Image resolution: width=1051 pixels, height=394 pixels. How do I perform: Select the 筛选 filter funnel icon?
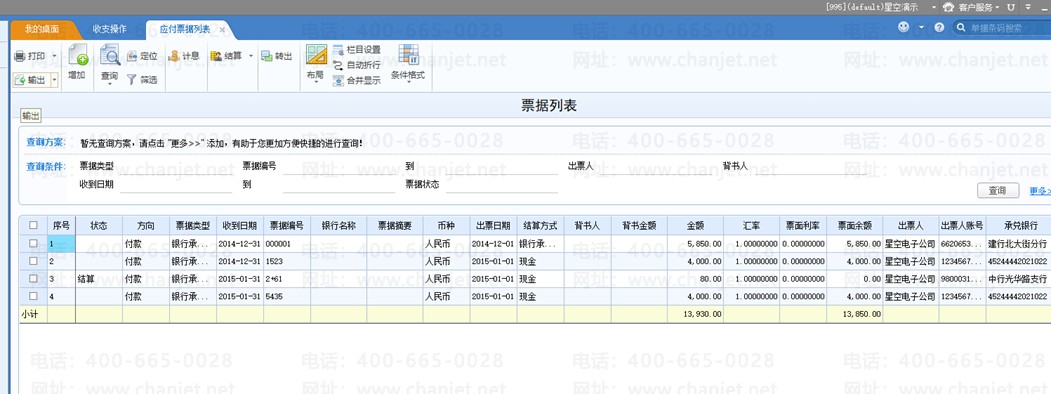132,80
